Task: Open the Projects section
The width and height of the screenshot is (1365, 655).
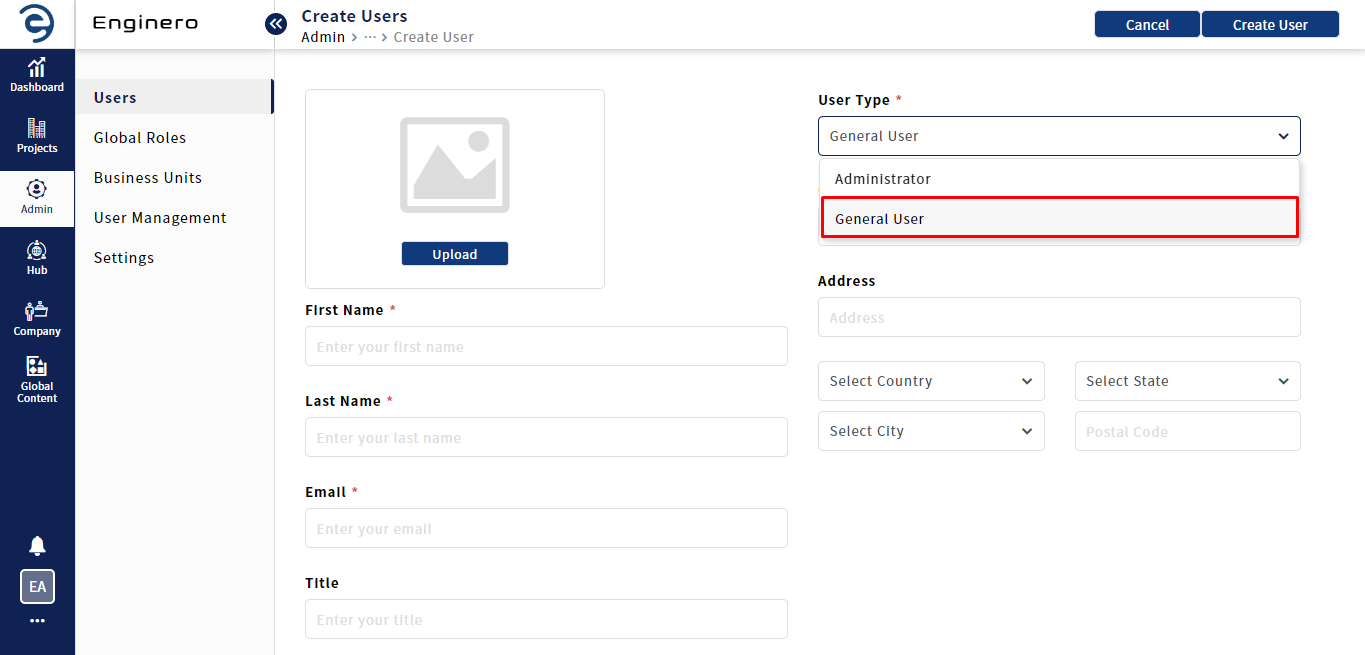Action: tap(37, 136)
